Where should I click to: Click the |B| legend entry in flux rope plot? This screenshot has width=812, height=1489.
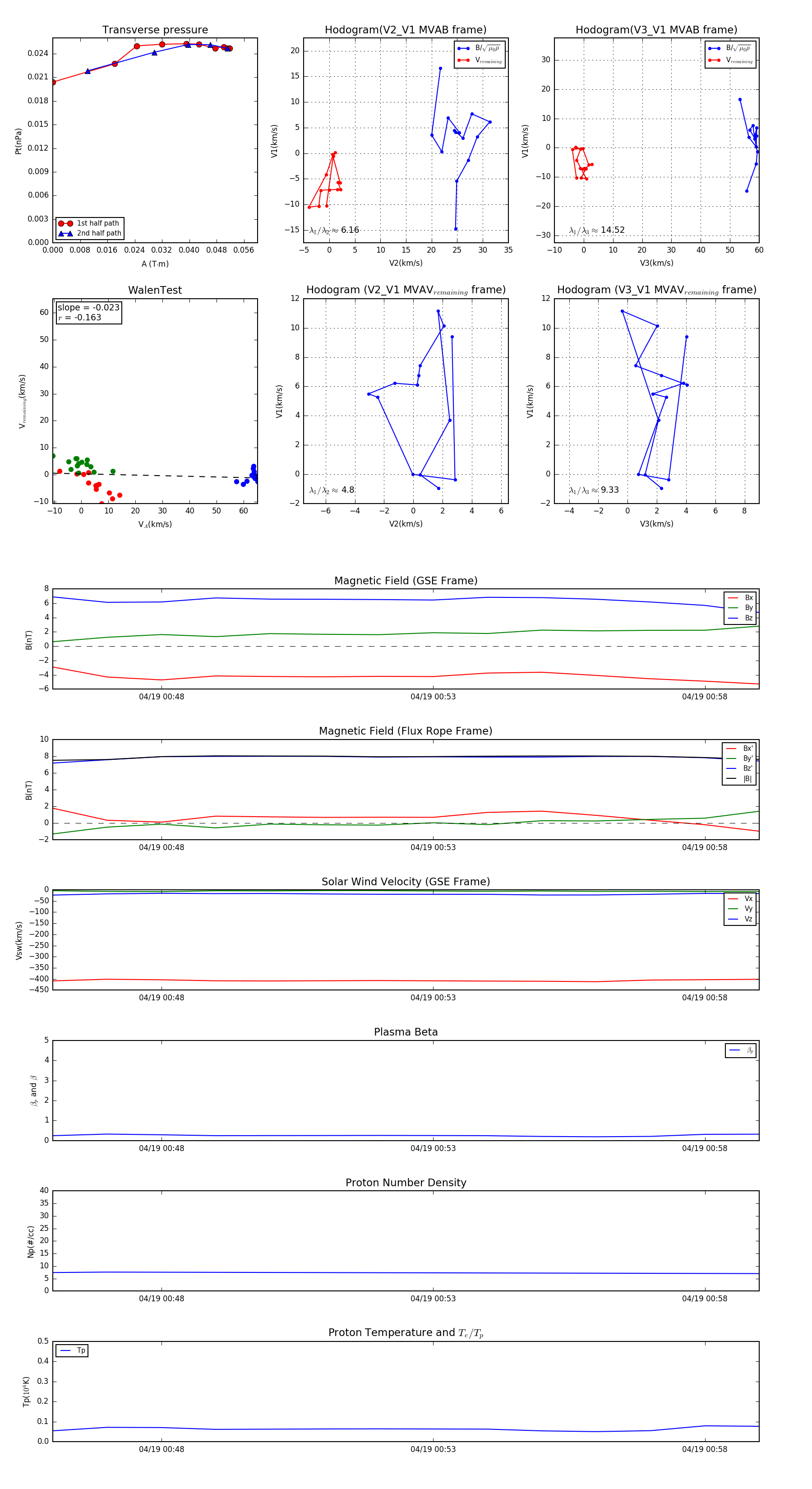[x=739, y=779]
